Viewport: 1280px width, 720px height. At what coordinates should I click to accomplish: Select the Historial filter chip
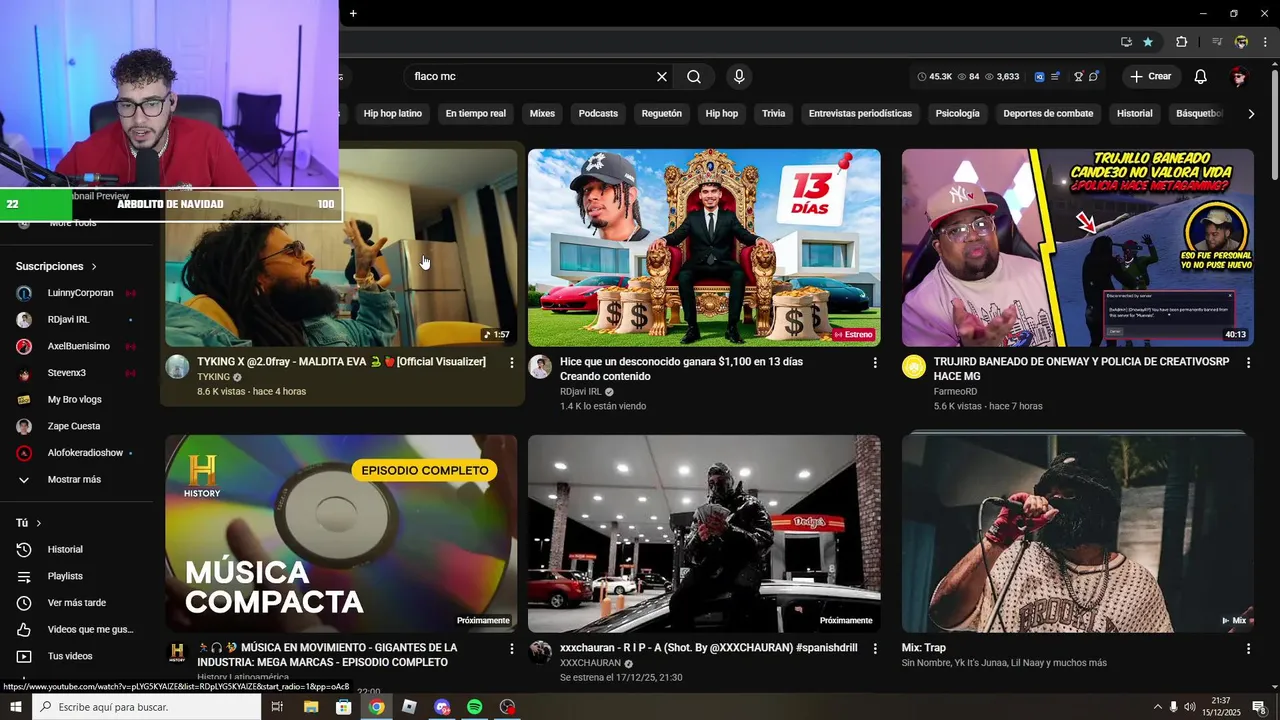[1135, 114]
